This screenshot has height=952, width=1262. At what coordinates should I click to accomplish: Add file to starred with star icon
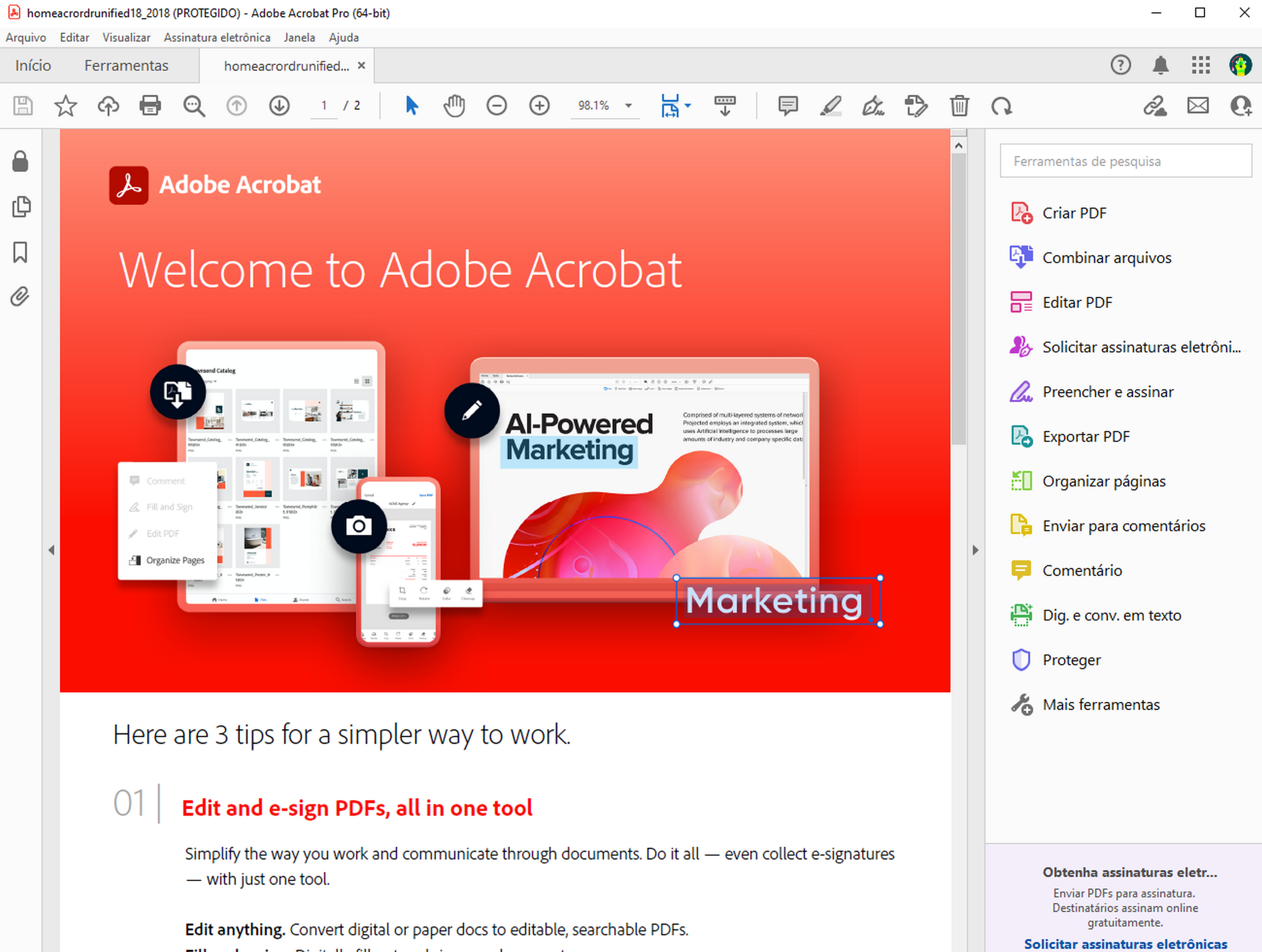pos(66,106)
